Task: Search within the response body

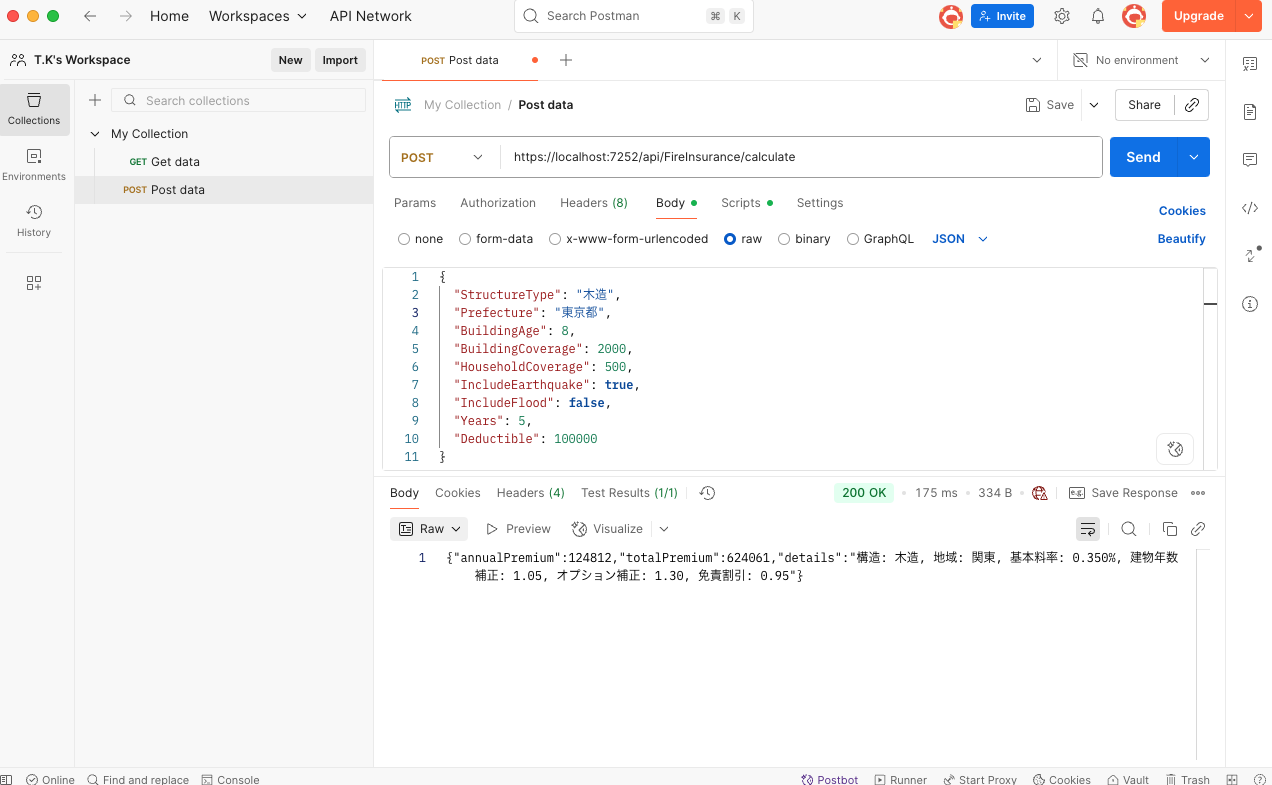Action: 1129,529
